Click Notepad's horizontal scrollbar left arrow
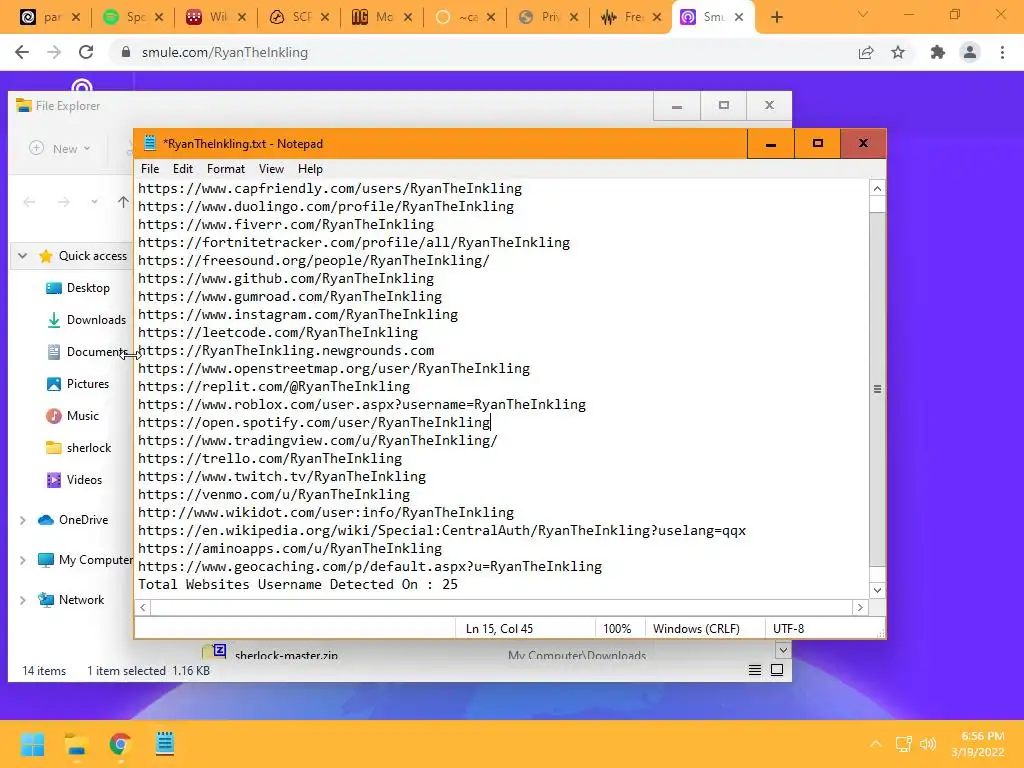Image resolution: width=1024 pixels, height=768 pixels. [143, 607]
